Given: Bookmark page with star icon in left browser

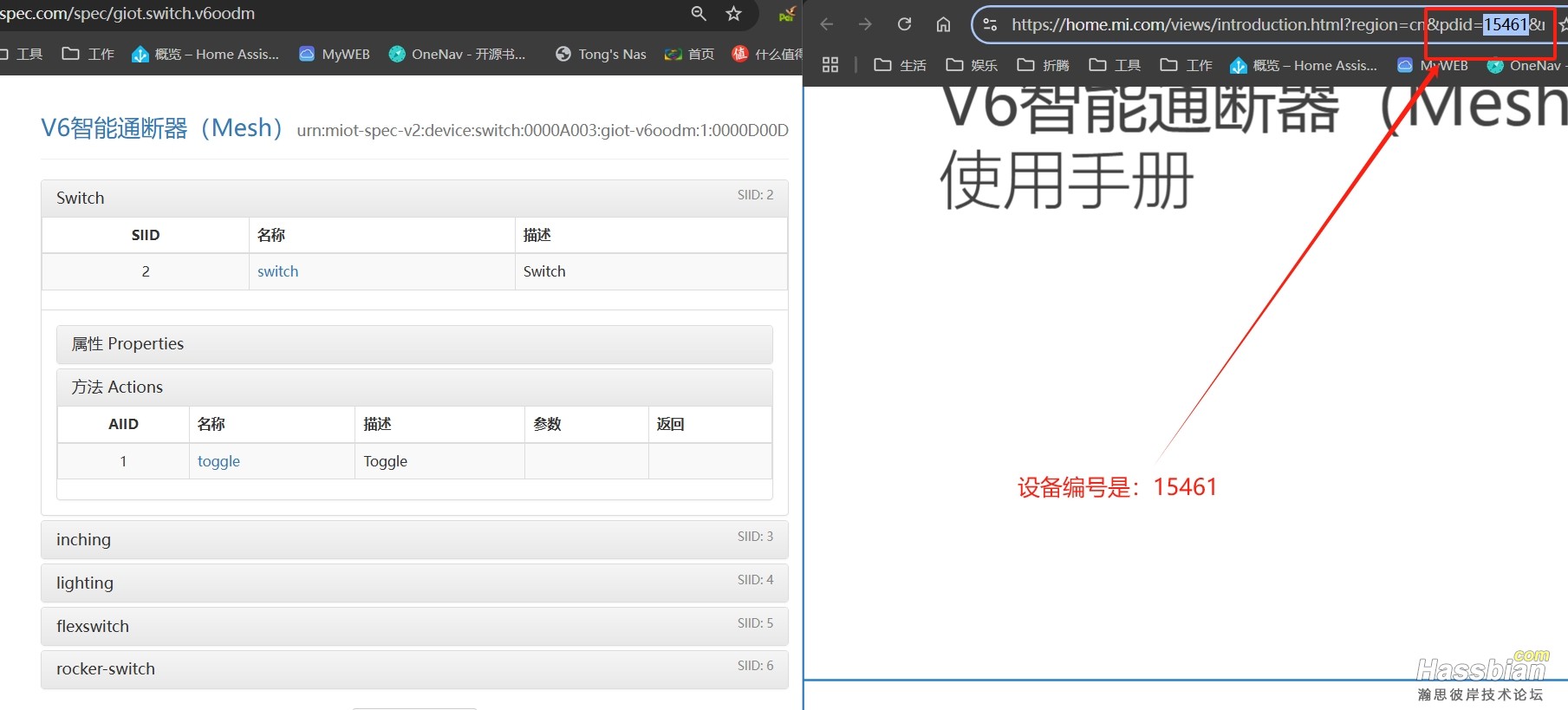Looking at the screenshot, I should 733,13.
